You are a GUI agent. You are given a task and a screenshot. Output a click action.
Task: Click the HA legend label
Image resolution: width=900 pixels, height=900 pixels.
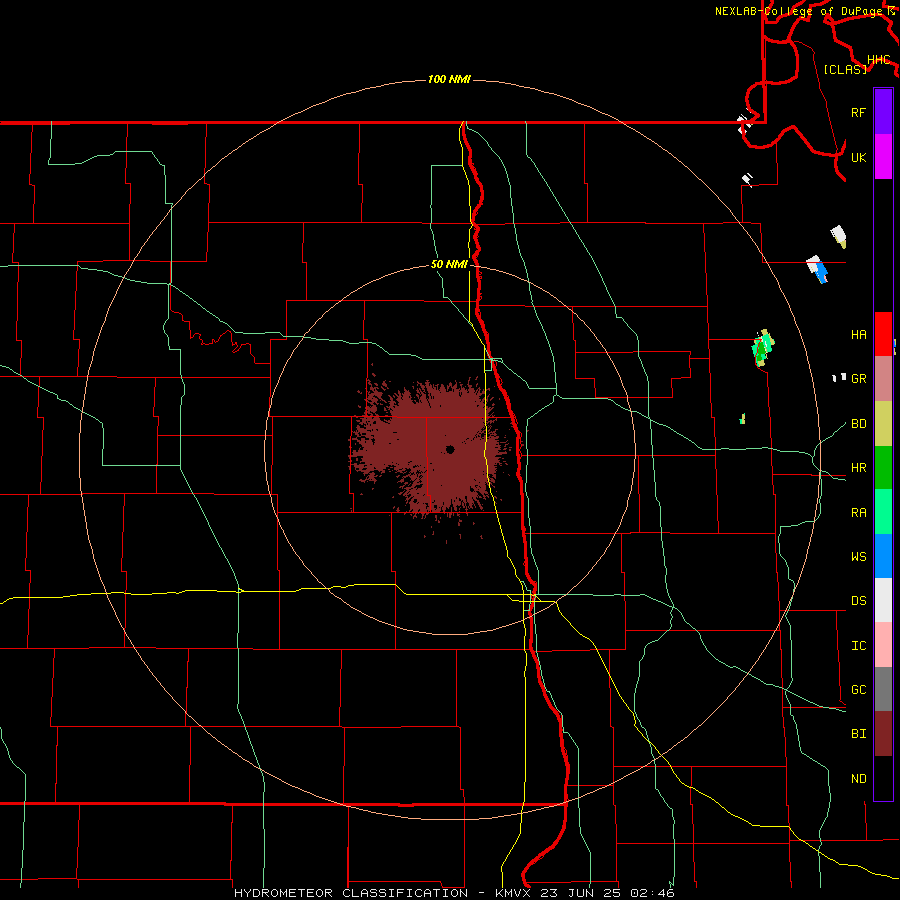click(858, 334)
